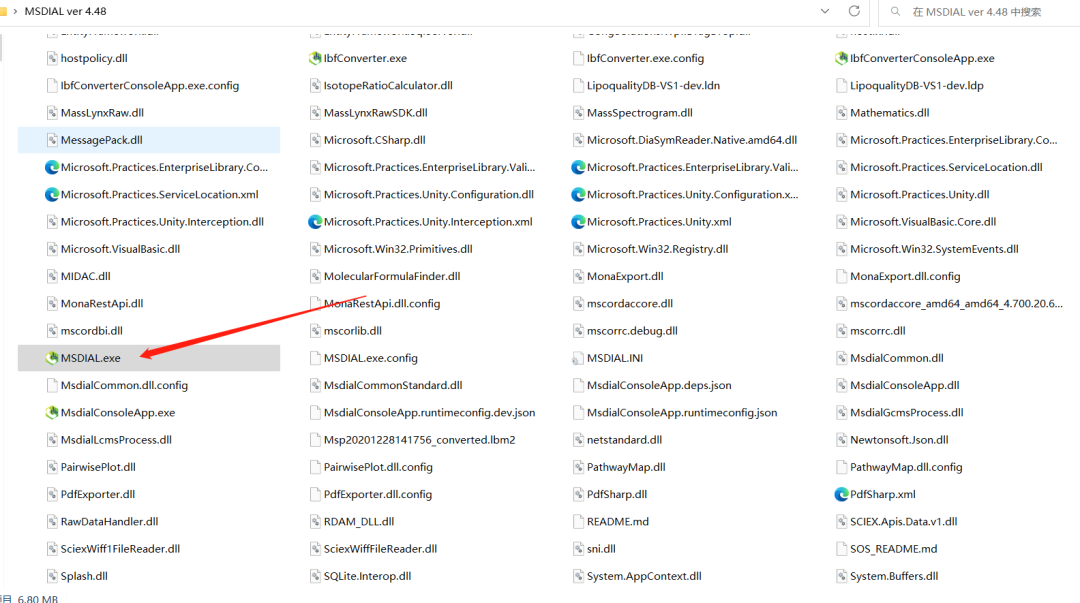The width and height of the screenshot is (1080, 603).
Task: Select SCIEX.Apis.Data.v1.dll file name
Action: click(904, 522)
